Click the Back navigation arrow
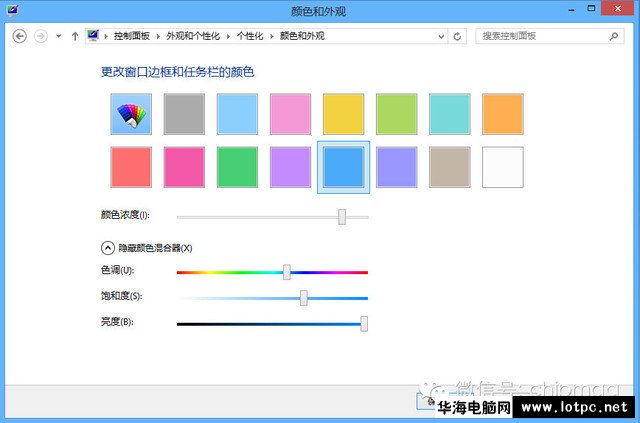The image size is (640, 423). coord(20,36)
